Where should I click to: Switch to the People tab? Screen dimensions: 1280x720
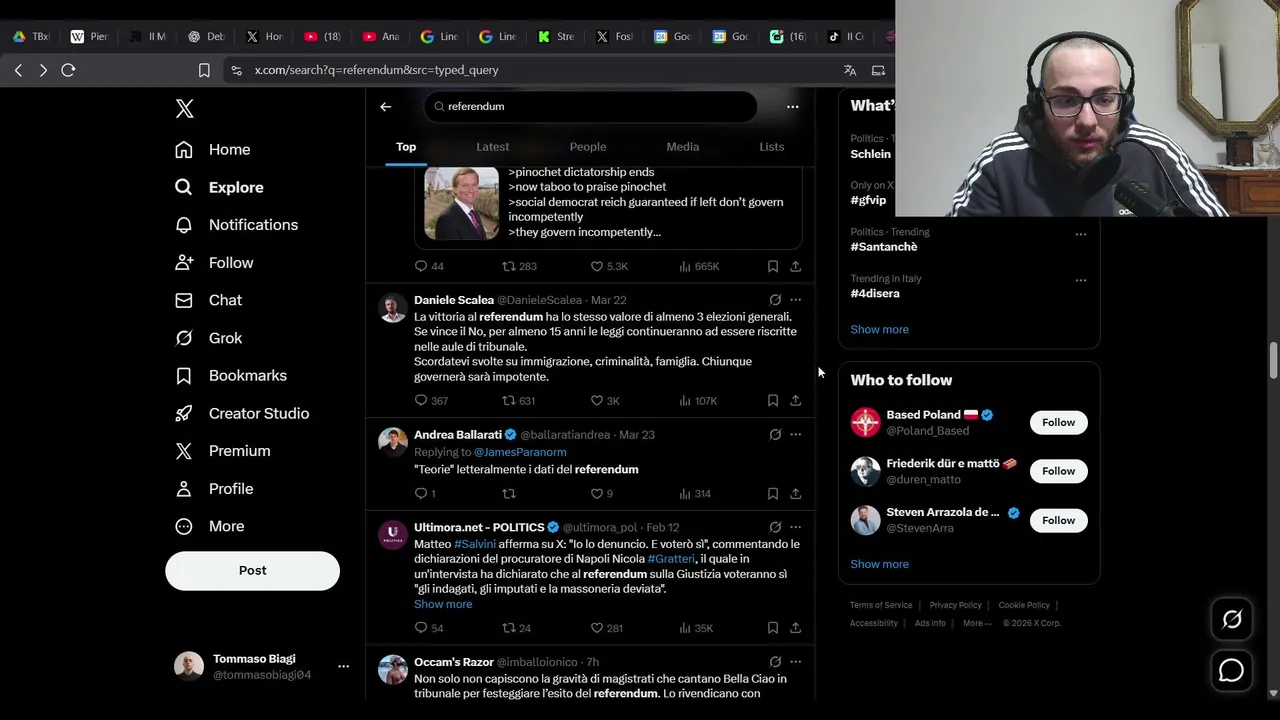pos(588,147)
